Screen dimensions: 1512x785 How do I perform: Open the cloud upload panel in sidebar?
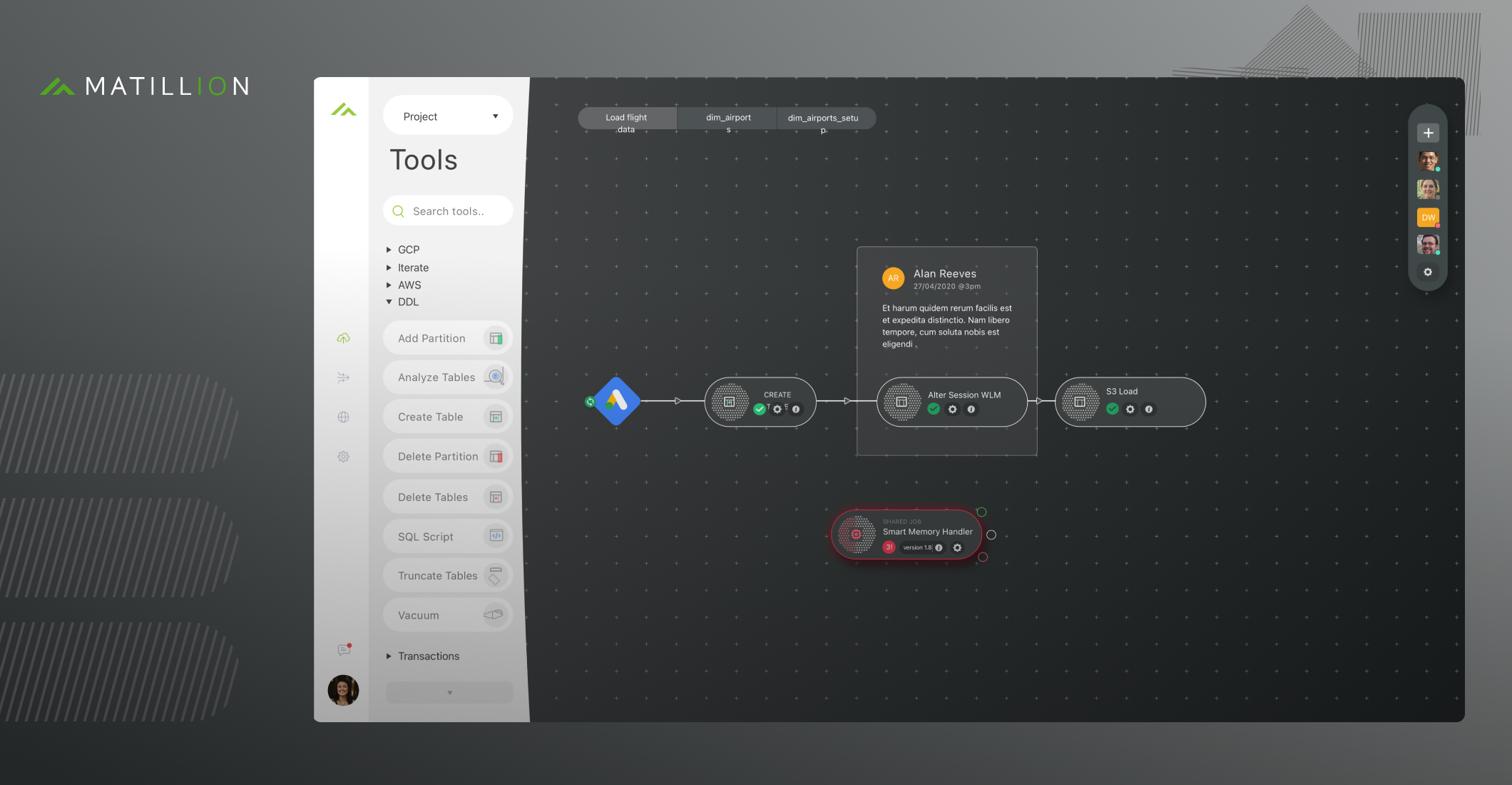point(343,338)
